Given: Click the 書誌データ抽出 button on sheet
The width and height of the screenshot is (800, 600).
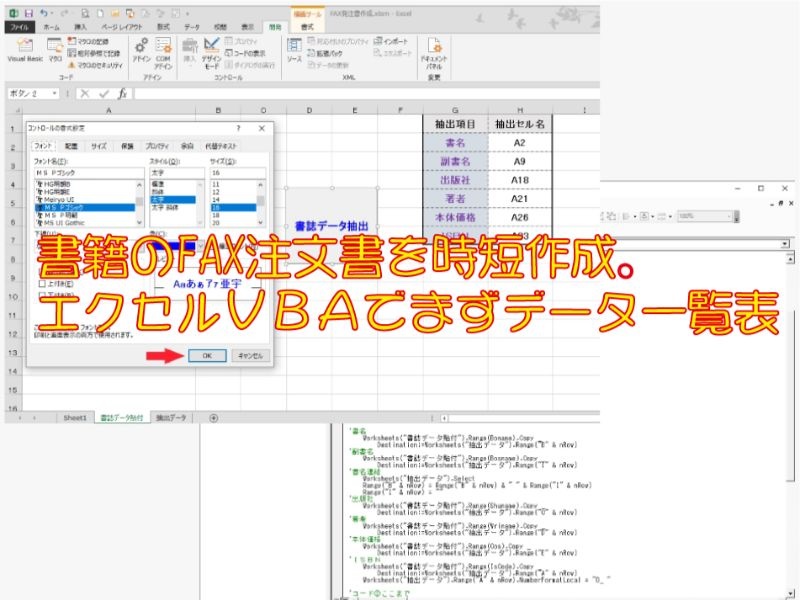Looking at the screenshot, I should 334,227.
